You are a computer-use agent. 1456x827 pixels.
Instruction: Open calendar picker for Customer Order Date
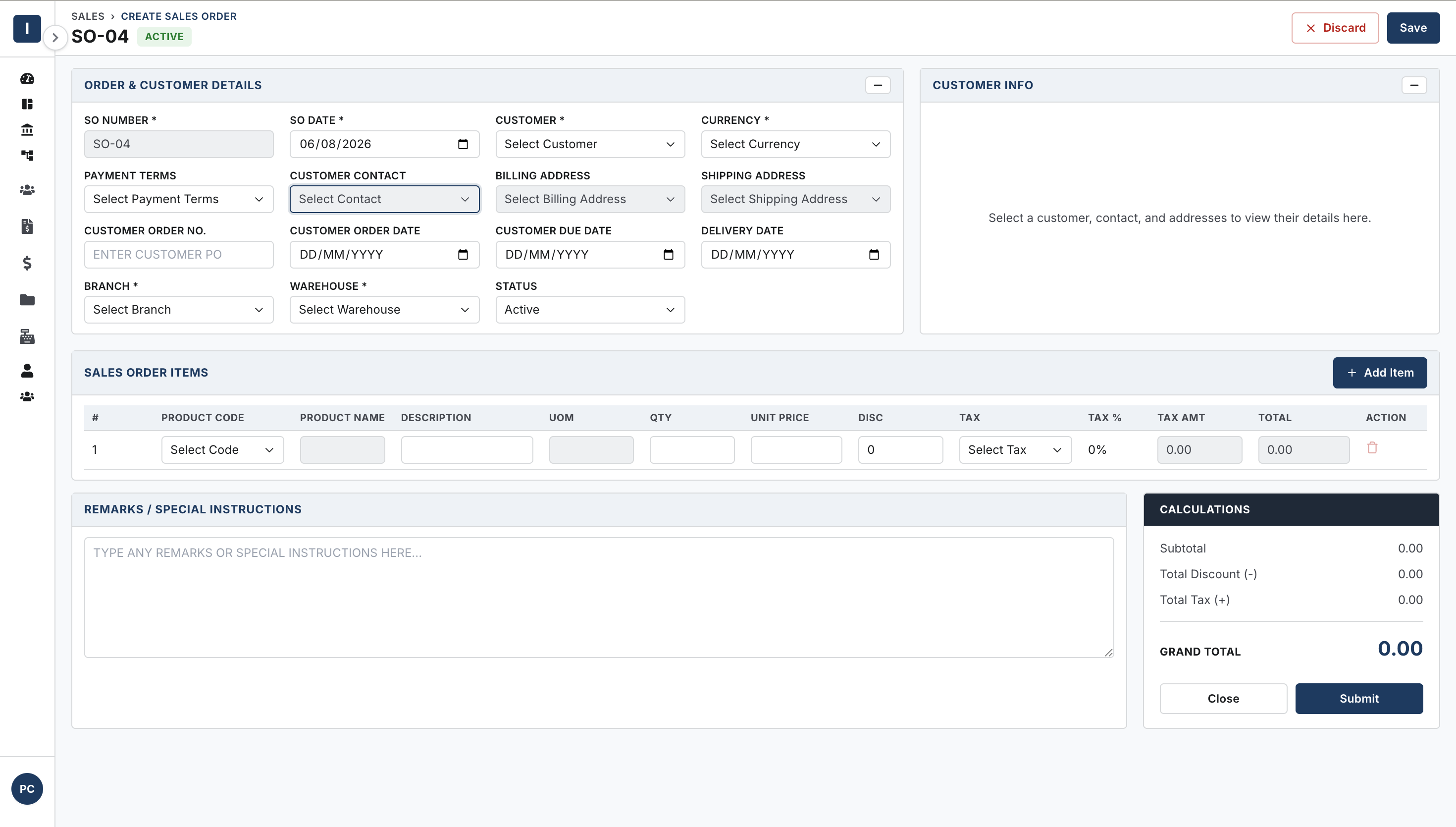pyautogui.click(x=463, y=255)
